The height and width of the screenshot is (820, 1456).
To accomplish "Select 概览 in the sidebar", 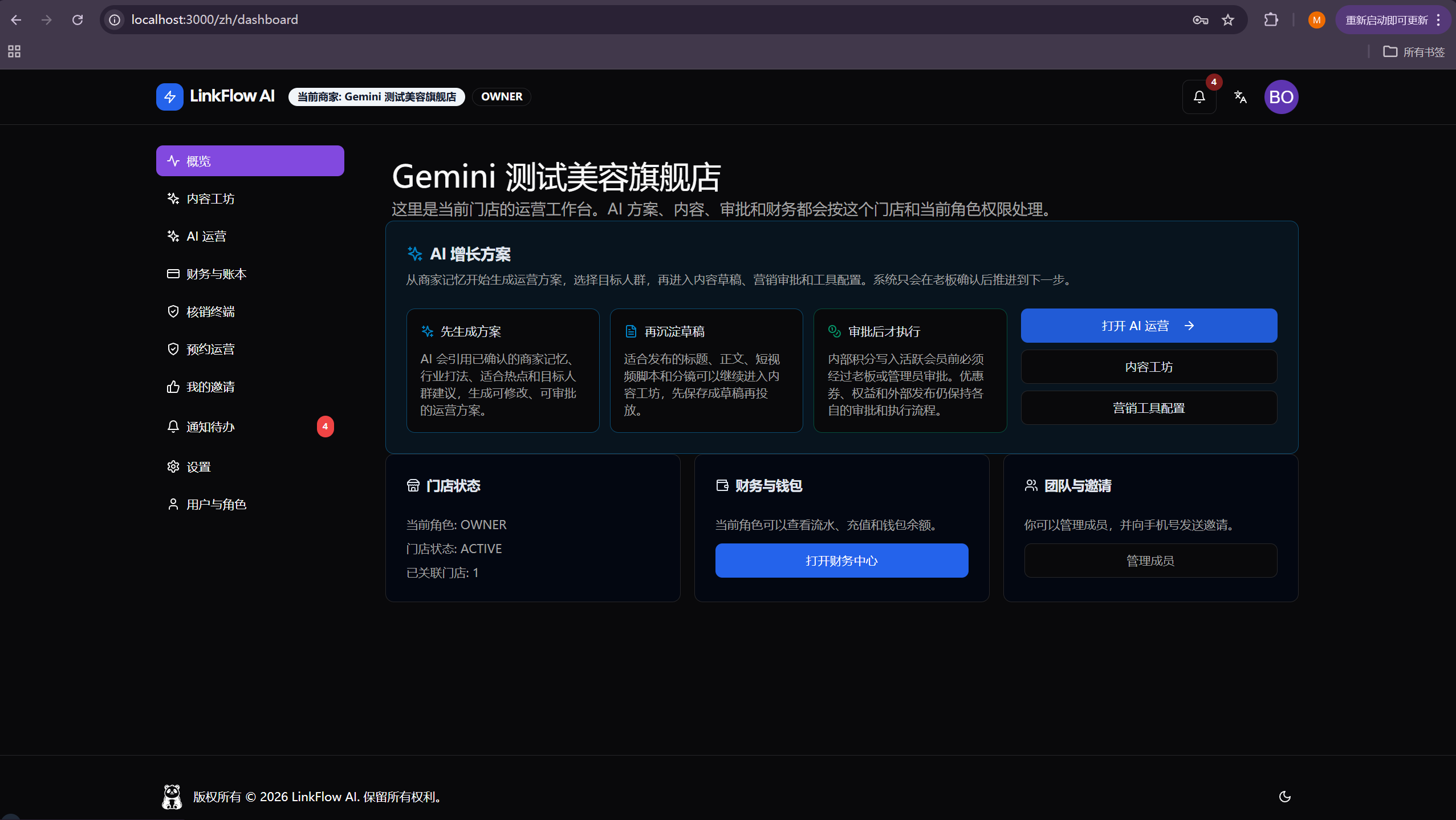I will 250,161.
